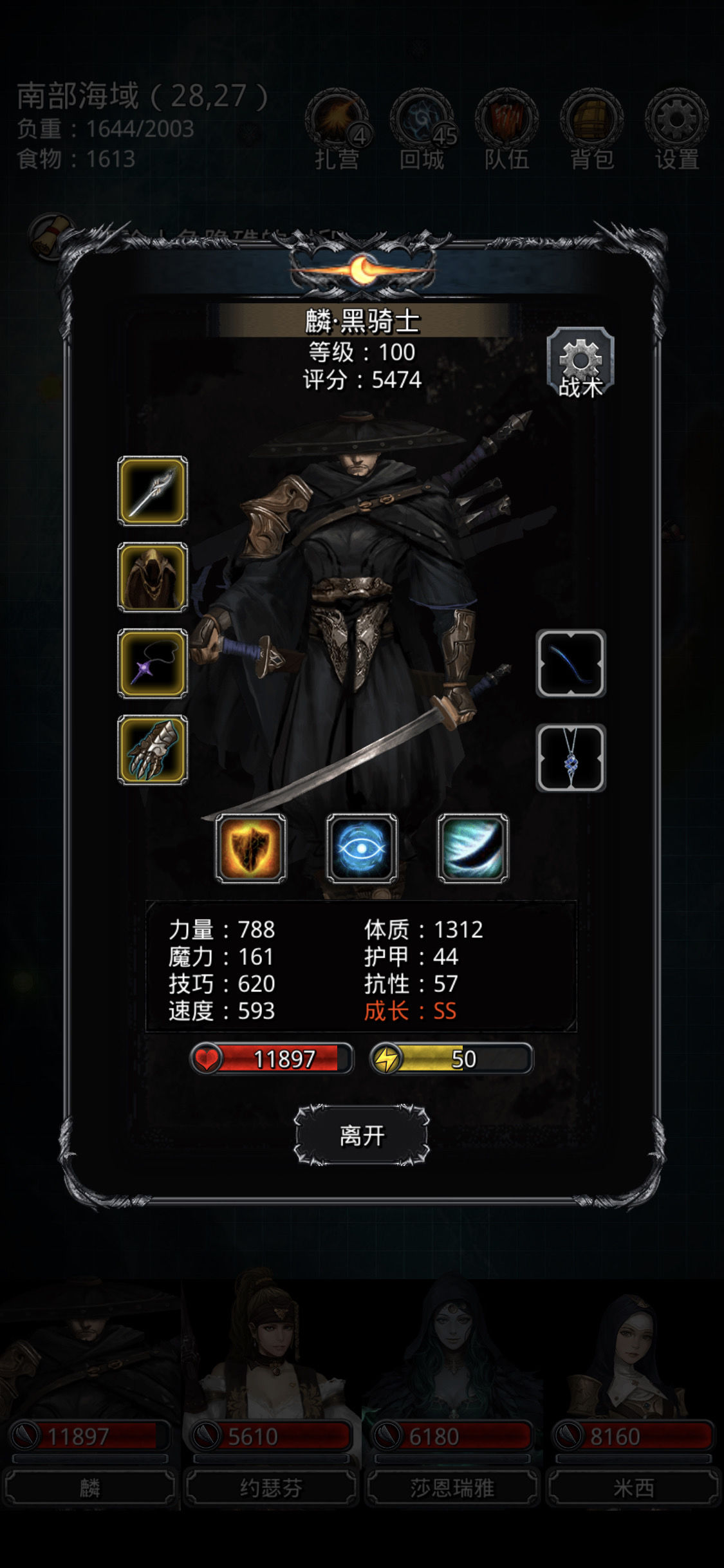Image resolution: width=724 pixels, height=1568 pixels.
Task: Select the purple gem amulet slot
Action: coord(153,664)
